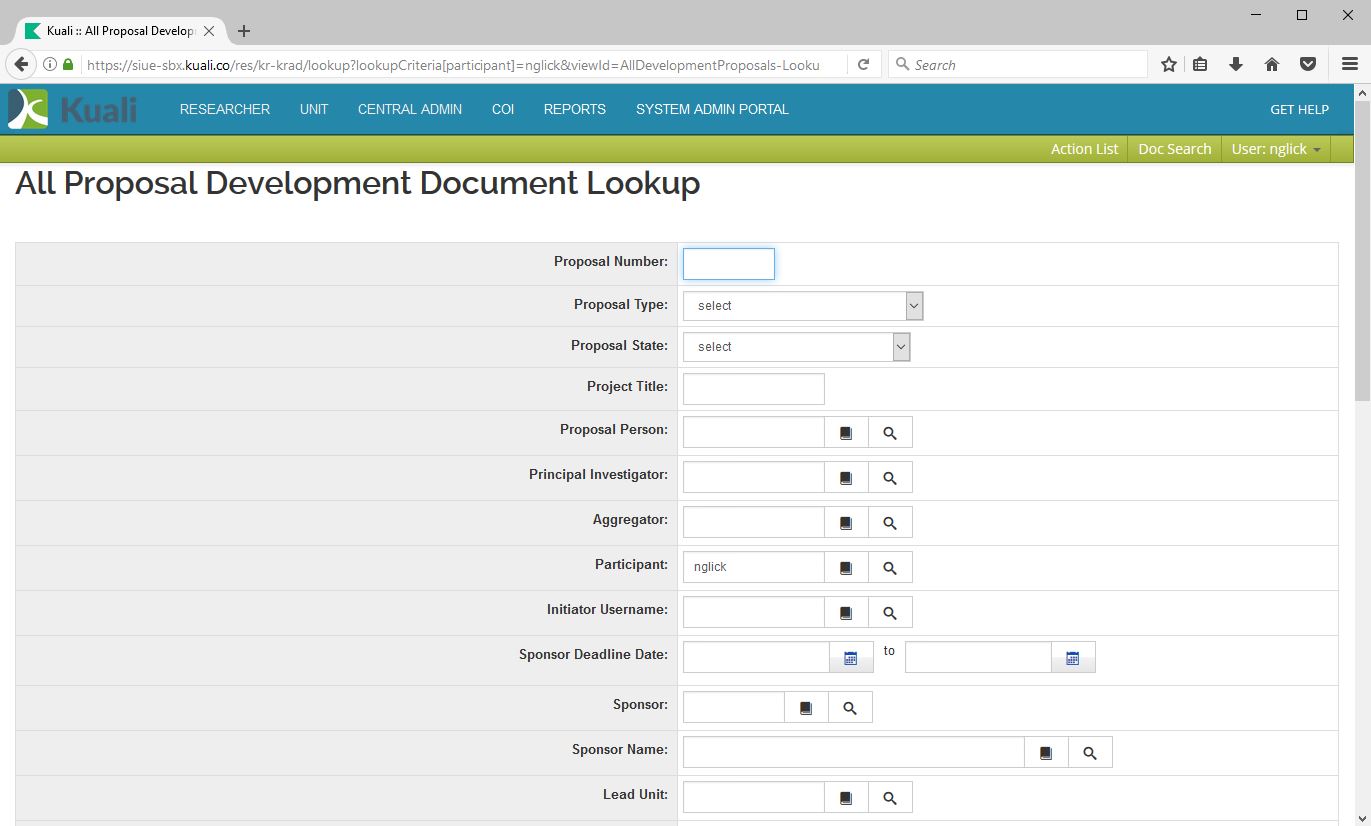Click the magnifier icon next to Aggregator
This screenshot has height=826, width=1371.
(890, 523)
